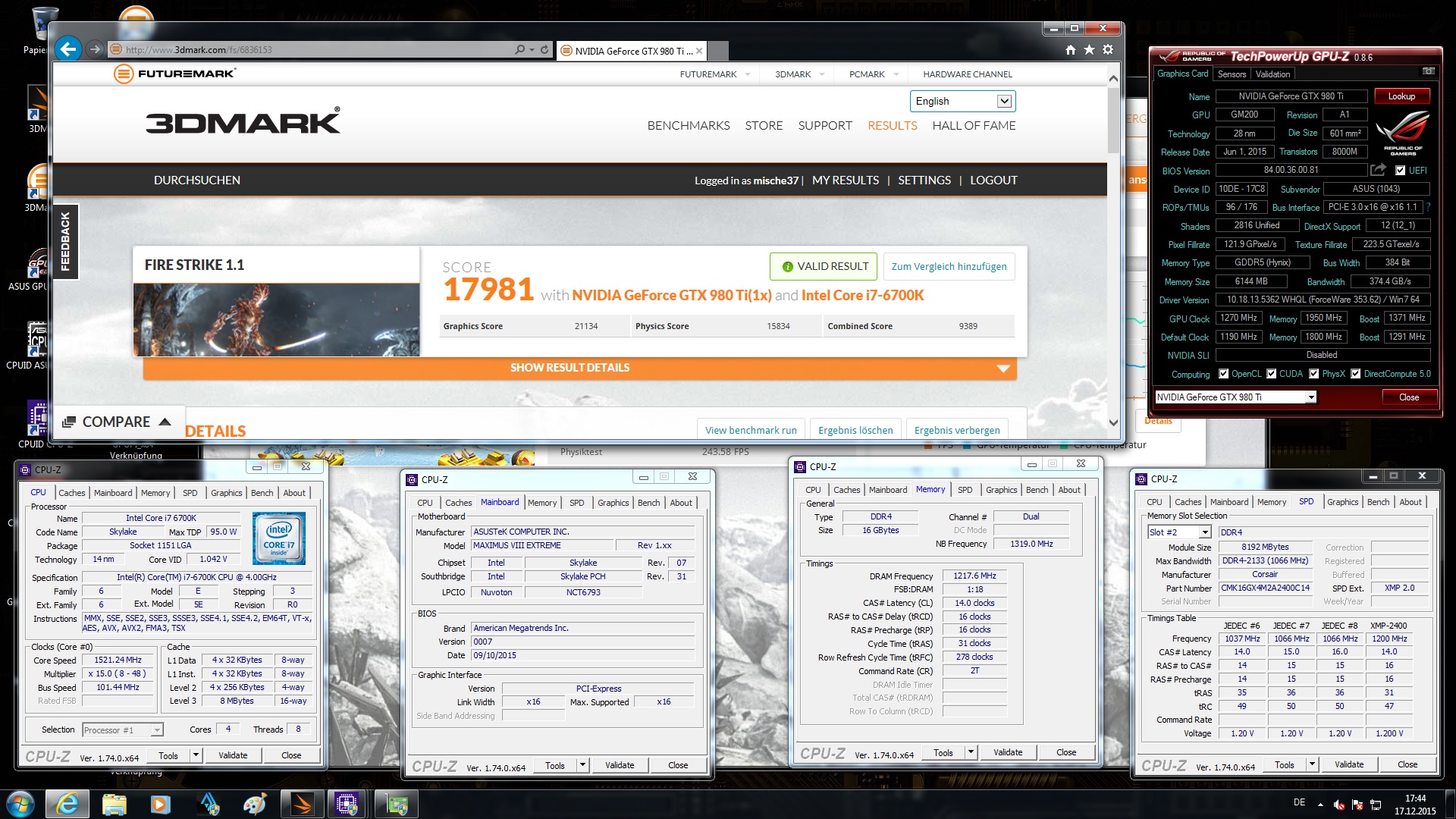Viewport: 1456px width, 819px height.
Task: Open the FEEDBACK side tab
Action: 65,241
